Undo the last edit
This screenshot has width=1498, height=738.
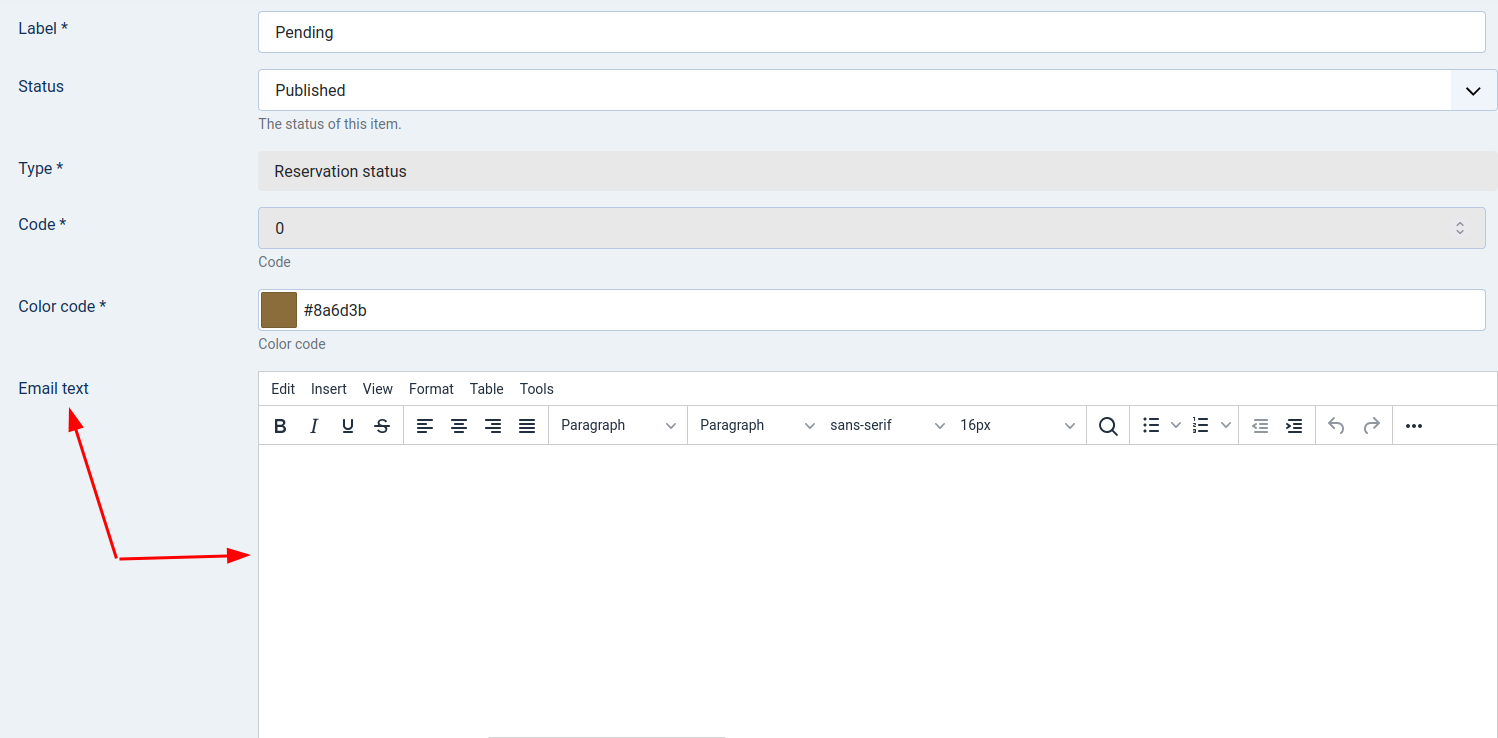pyautogui.click(x=1336, y=426)
